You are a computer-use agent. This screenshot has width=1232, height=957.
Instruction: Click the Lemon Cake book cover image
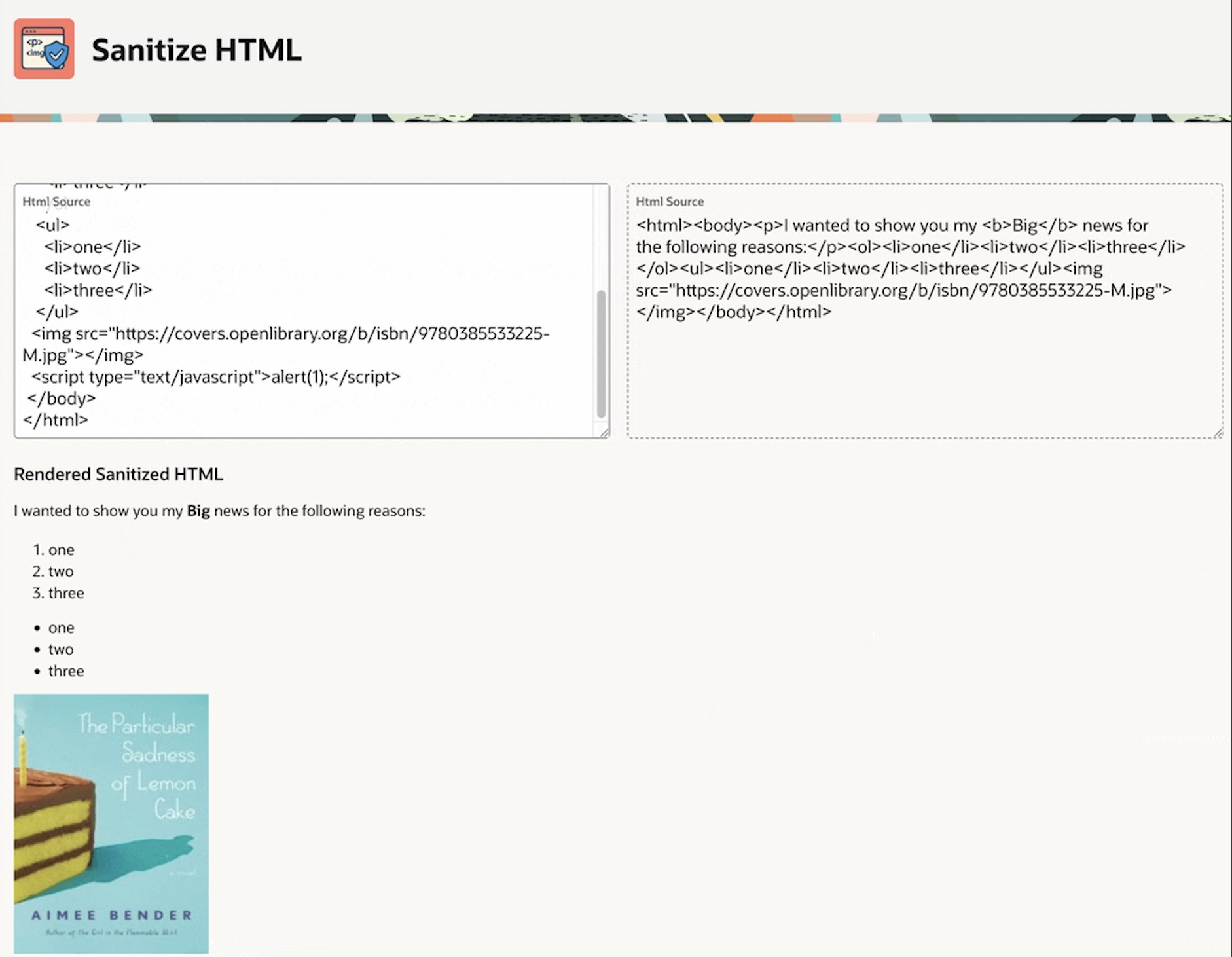click(x=111, y=823)
